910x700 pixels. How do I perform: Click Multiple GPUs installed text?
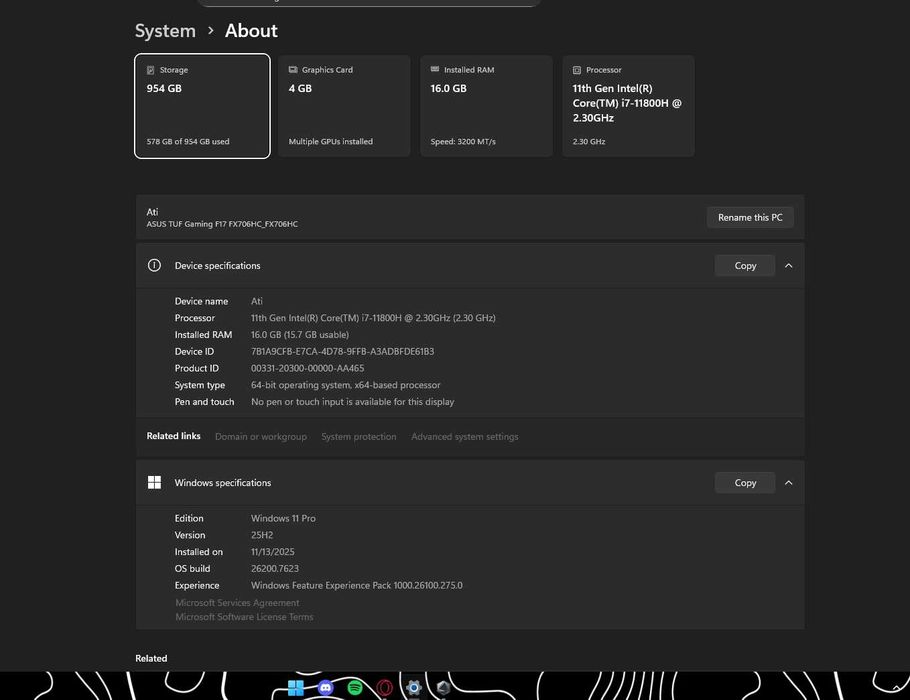(330, 141)
